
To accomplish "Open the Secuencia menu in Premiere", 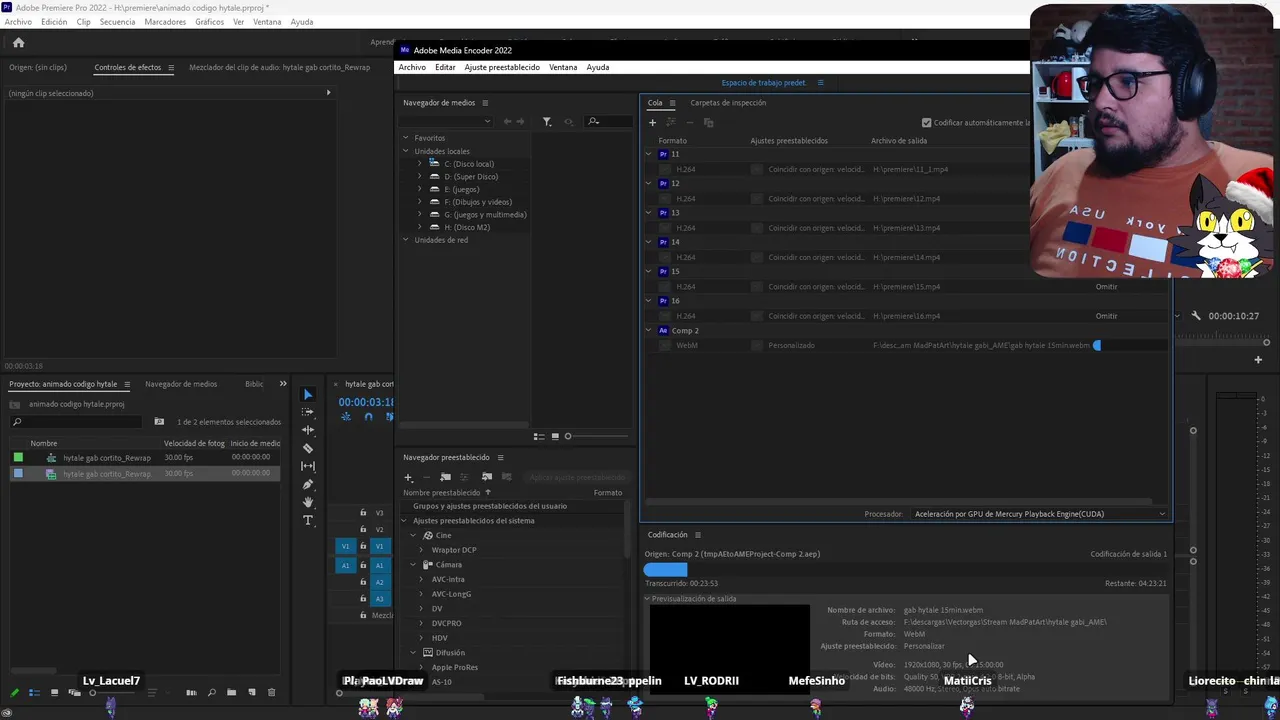I will [117, 22].
